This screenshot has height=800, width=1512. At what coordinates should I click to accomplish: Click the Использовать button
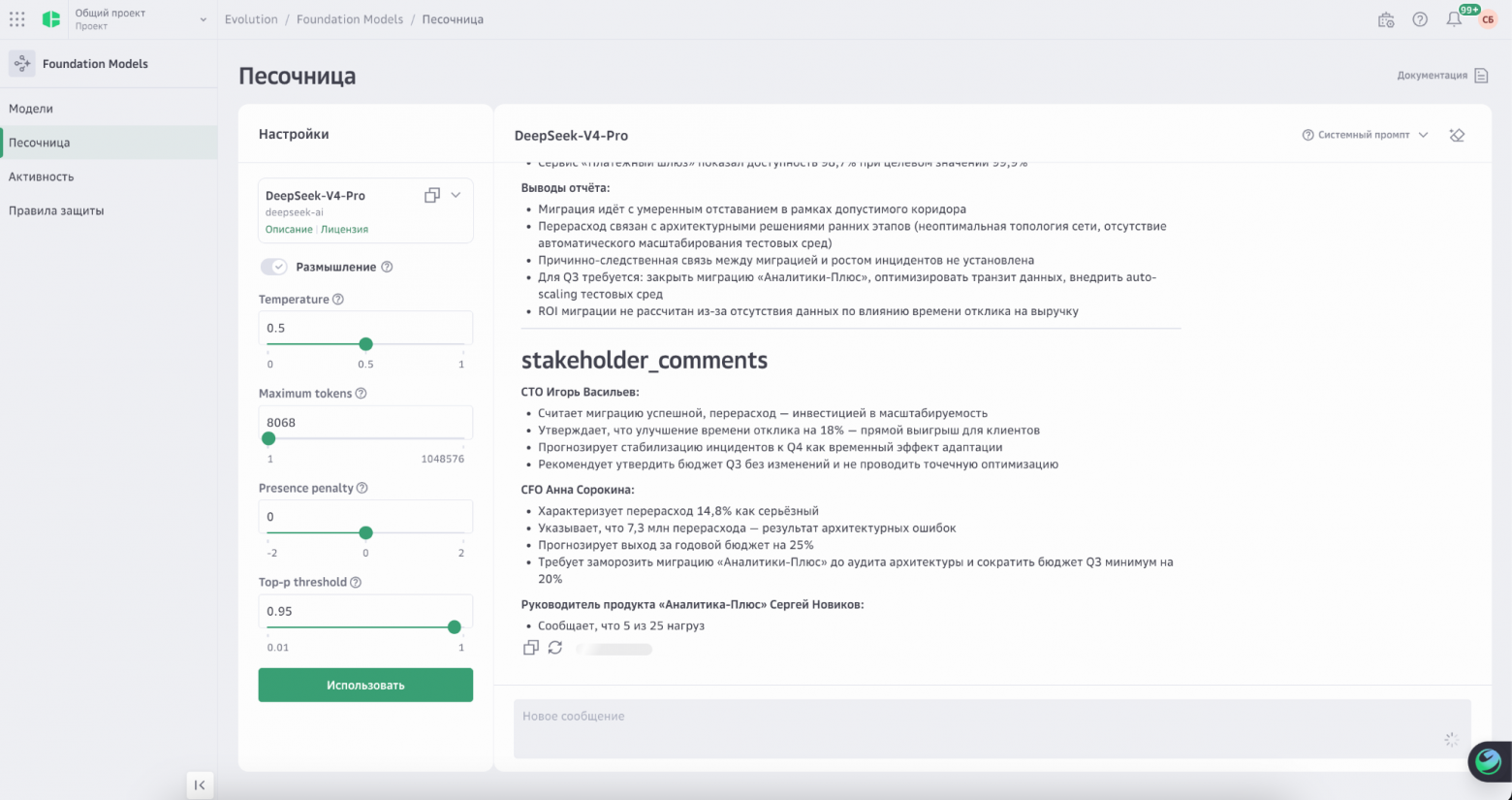coord(365,685)
